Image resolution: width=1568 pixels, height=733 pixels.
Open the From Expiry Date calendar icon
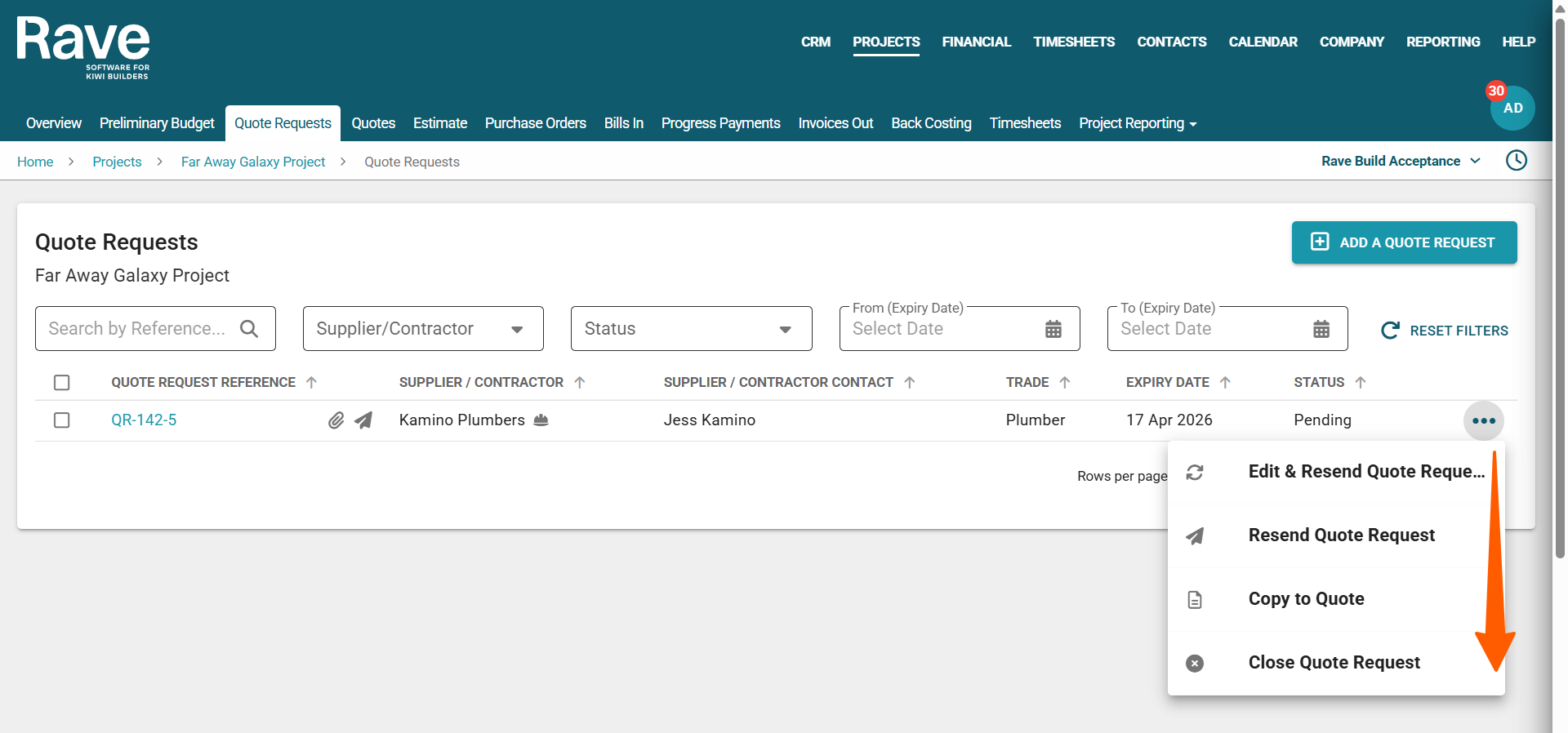[x=1053, y=329]
